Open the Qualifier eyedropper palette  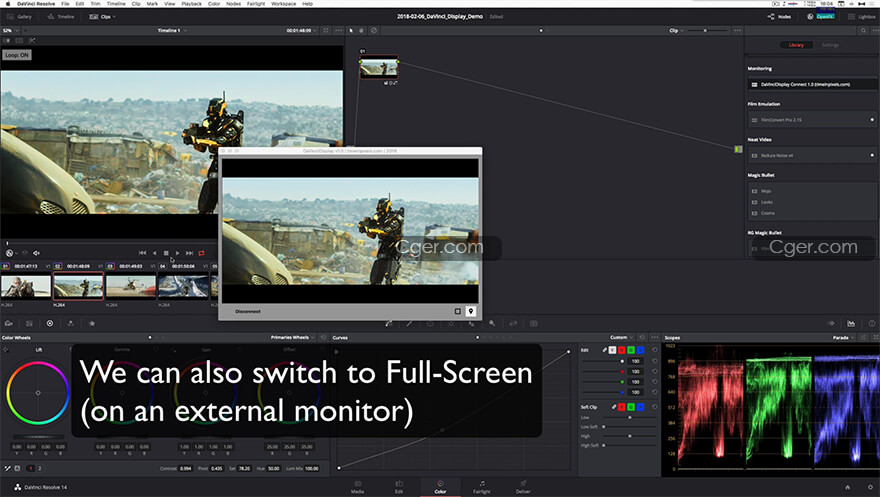point(409,323)
